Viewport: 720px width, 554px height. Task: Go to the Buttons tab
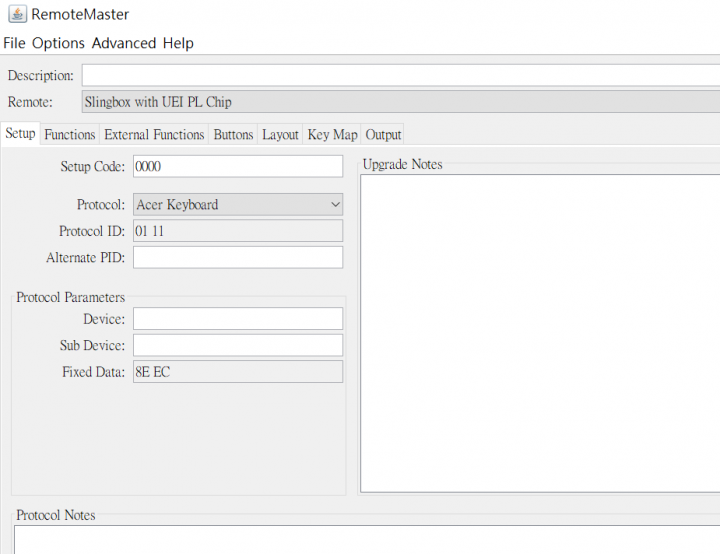(x=233, y=135)
